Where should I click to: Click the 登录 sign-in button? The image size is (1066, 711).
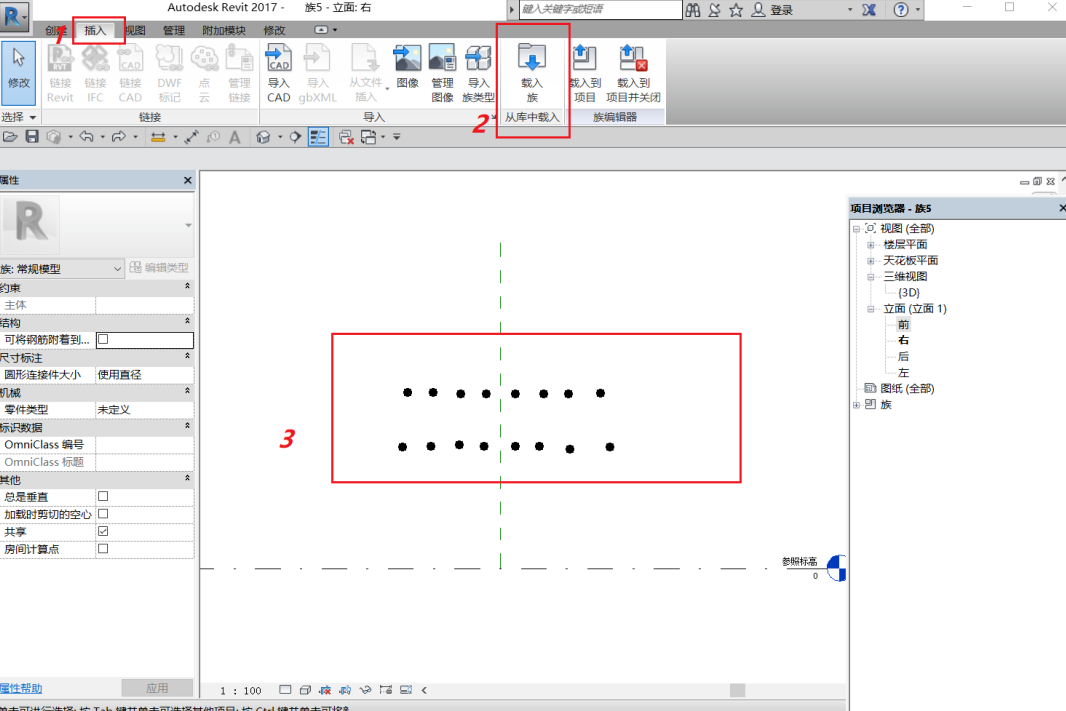(772, 10)
